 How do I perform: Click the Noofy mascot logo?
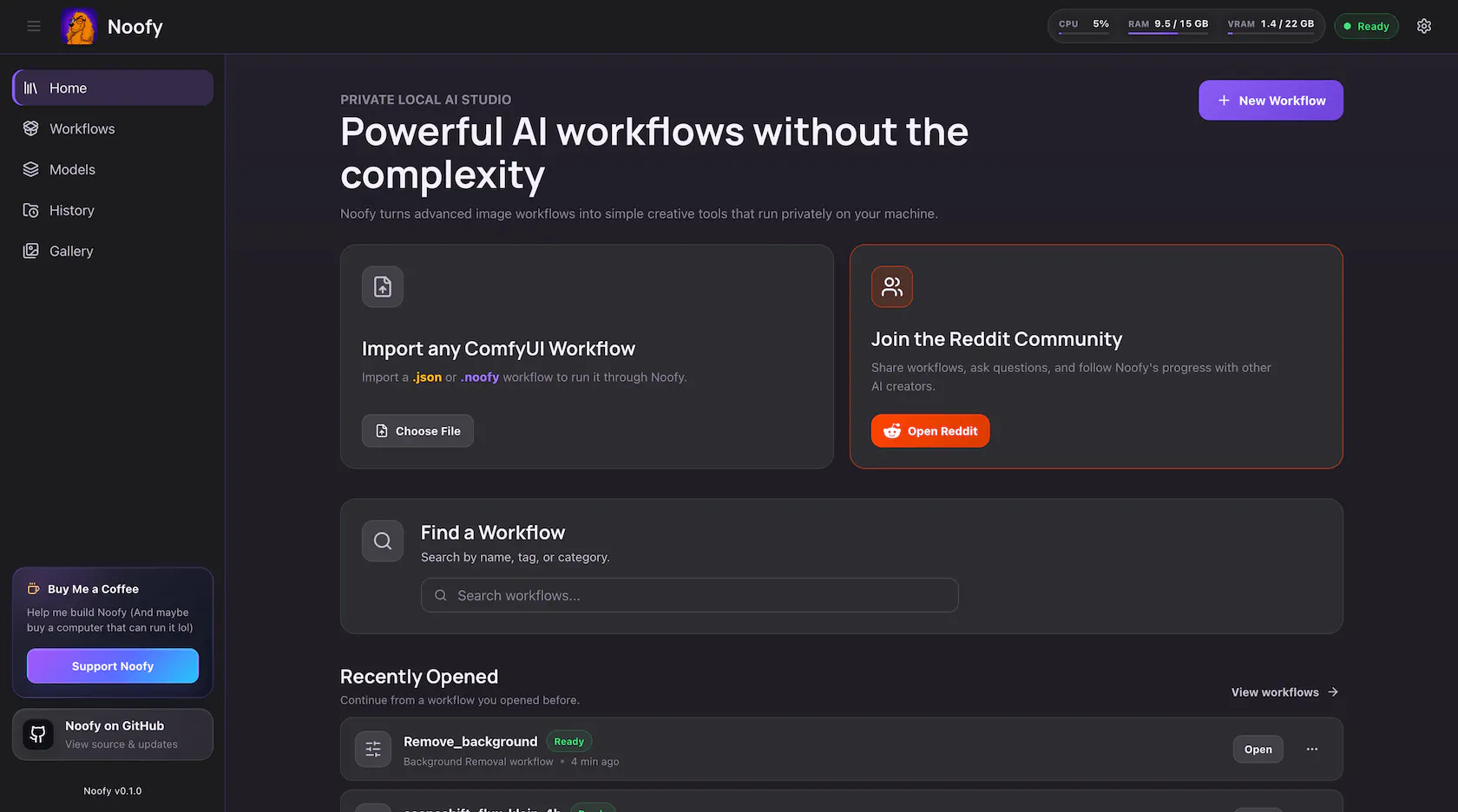click(x=79, y=26)
